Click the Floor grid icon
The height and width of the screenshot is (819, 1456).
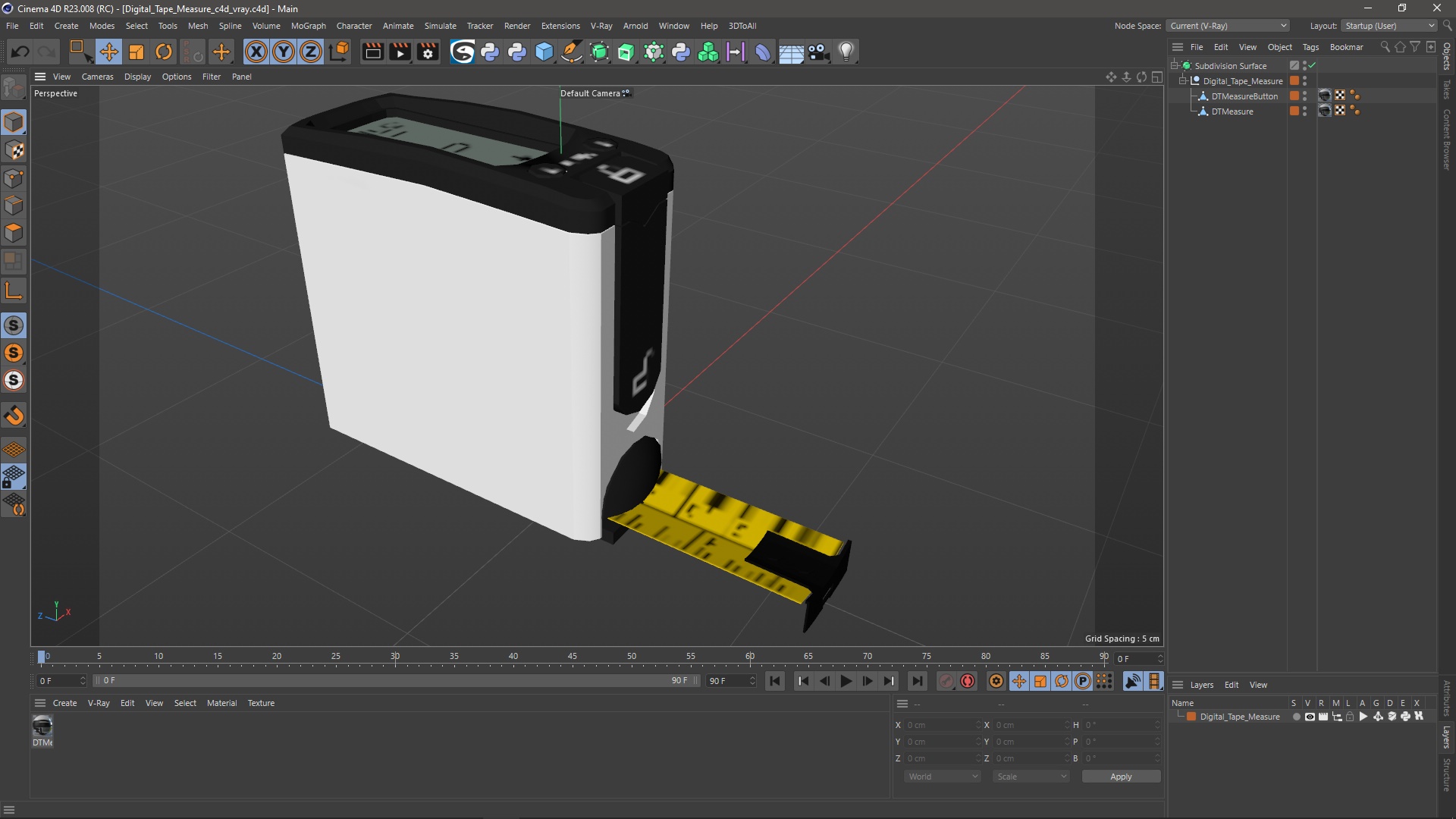[x=791, y=52]
